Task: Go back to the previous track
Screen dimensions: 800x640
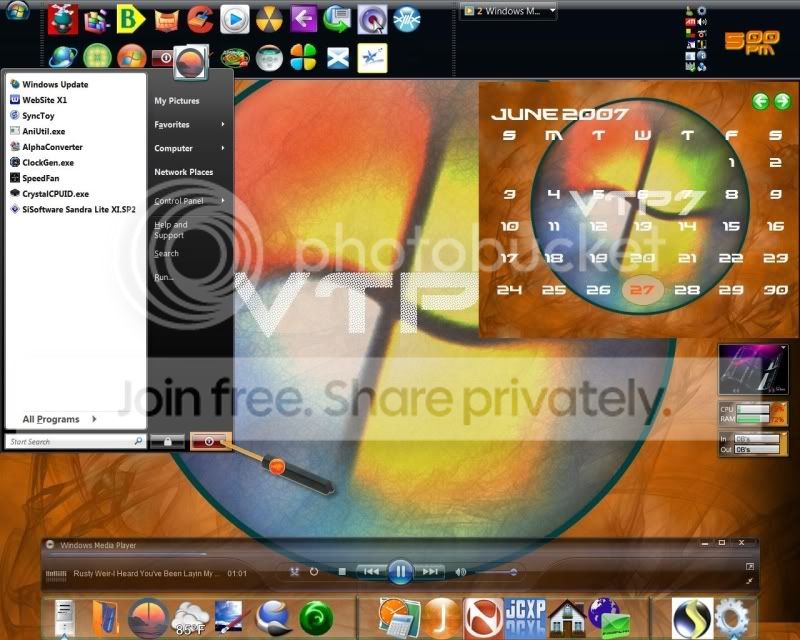Action: coord(371,572)
